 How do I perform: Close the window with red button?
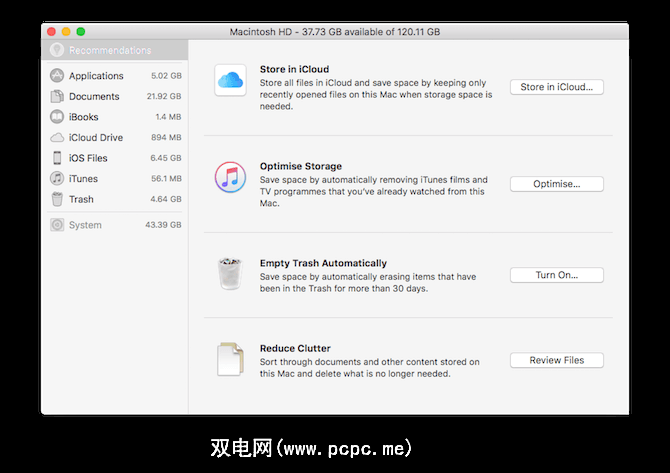tap(52, 32)
